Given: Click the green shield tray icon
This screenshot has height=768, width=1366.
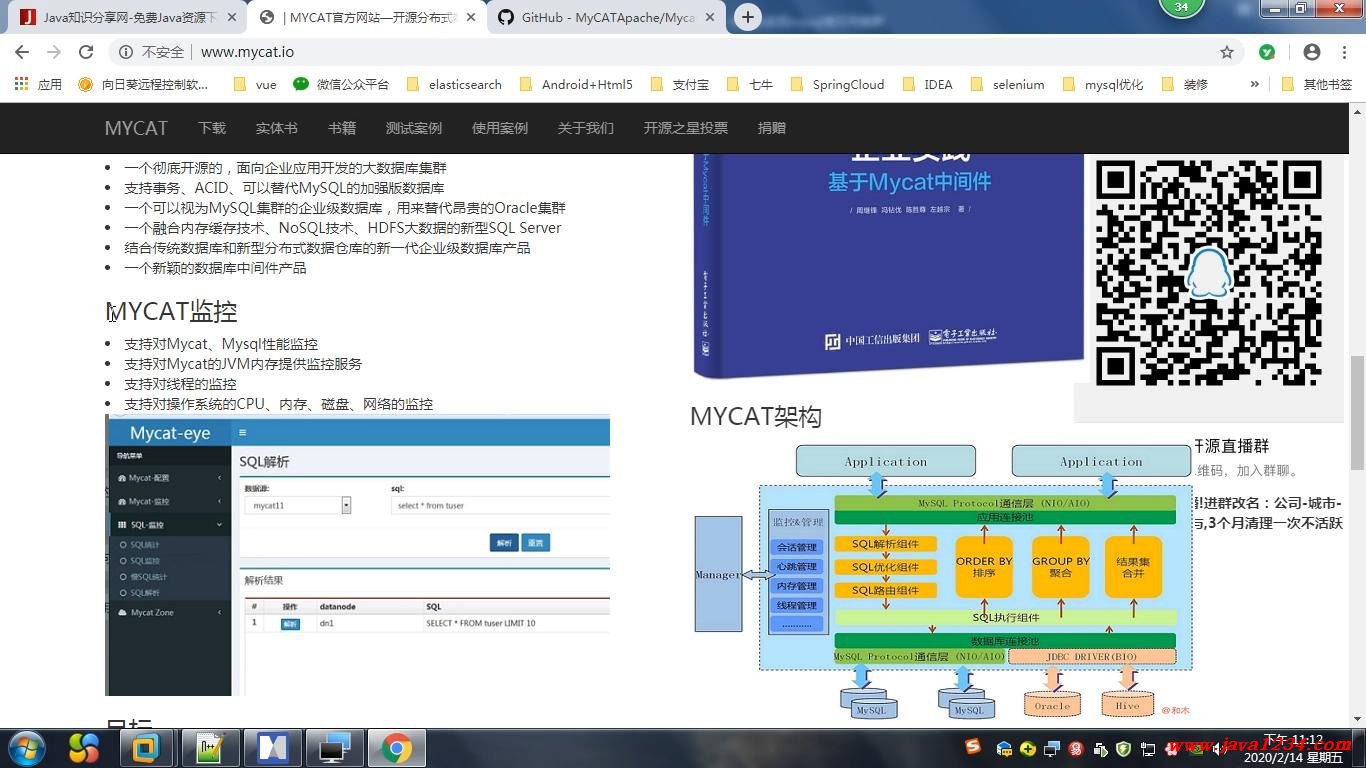Looking at the screenshot, I should pos(1123,748).
